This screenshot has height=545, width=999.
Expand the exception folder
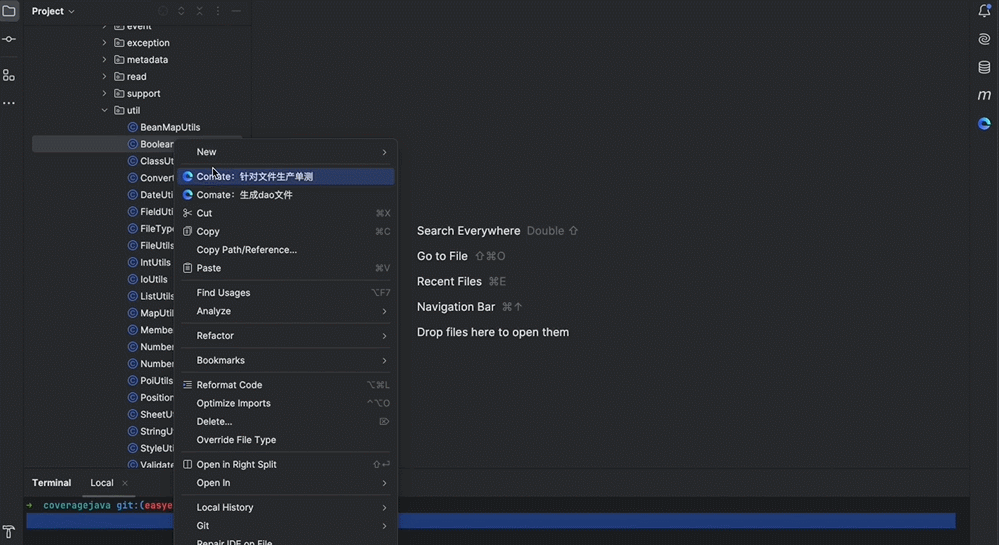pos(105,43)
